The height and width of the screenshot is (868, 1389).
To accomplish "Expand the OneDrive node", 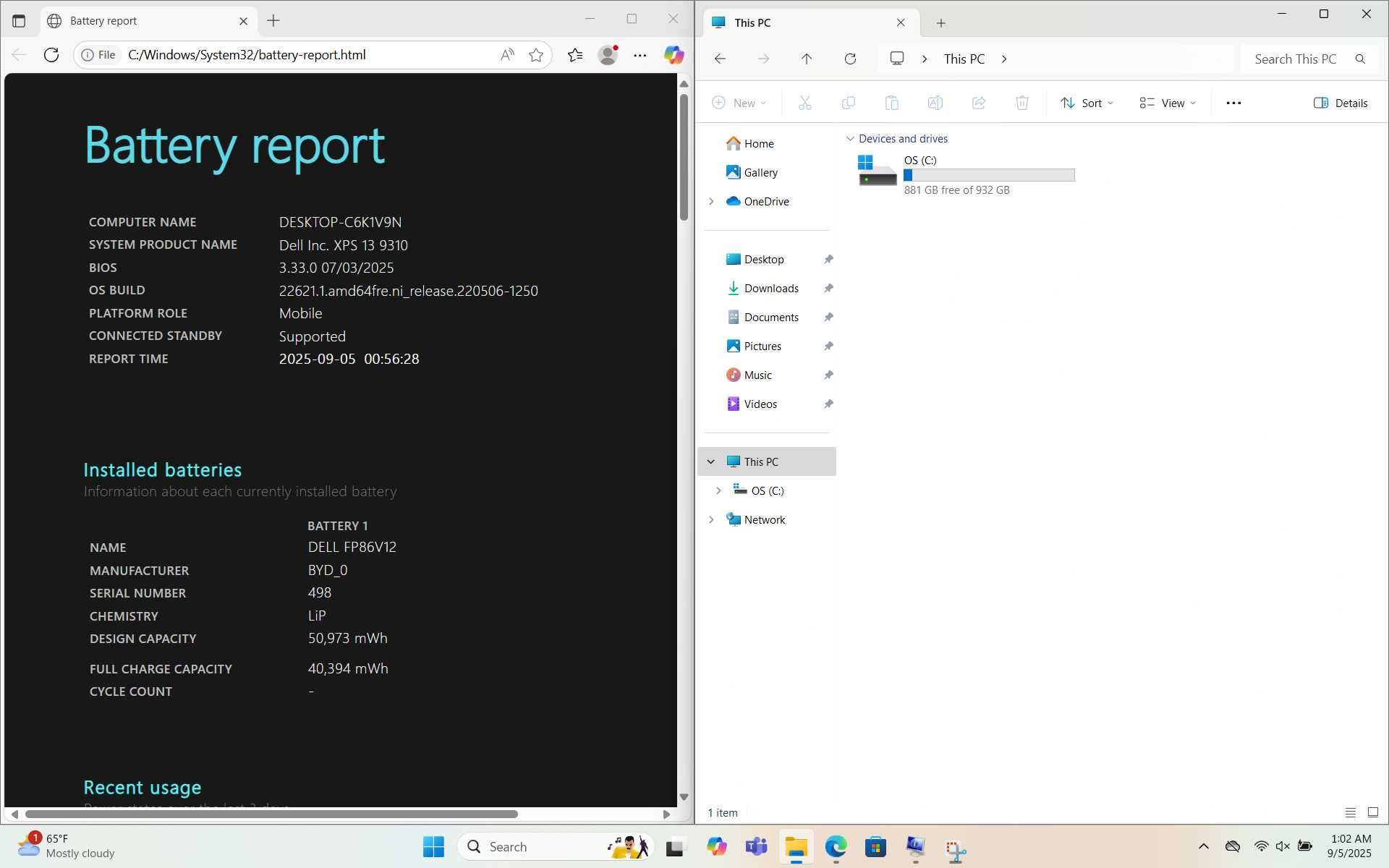I will click(711, 201).
